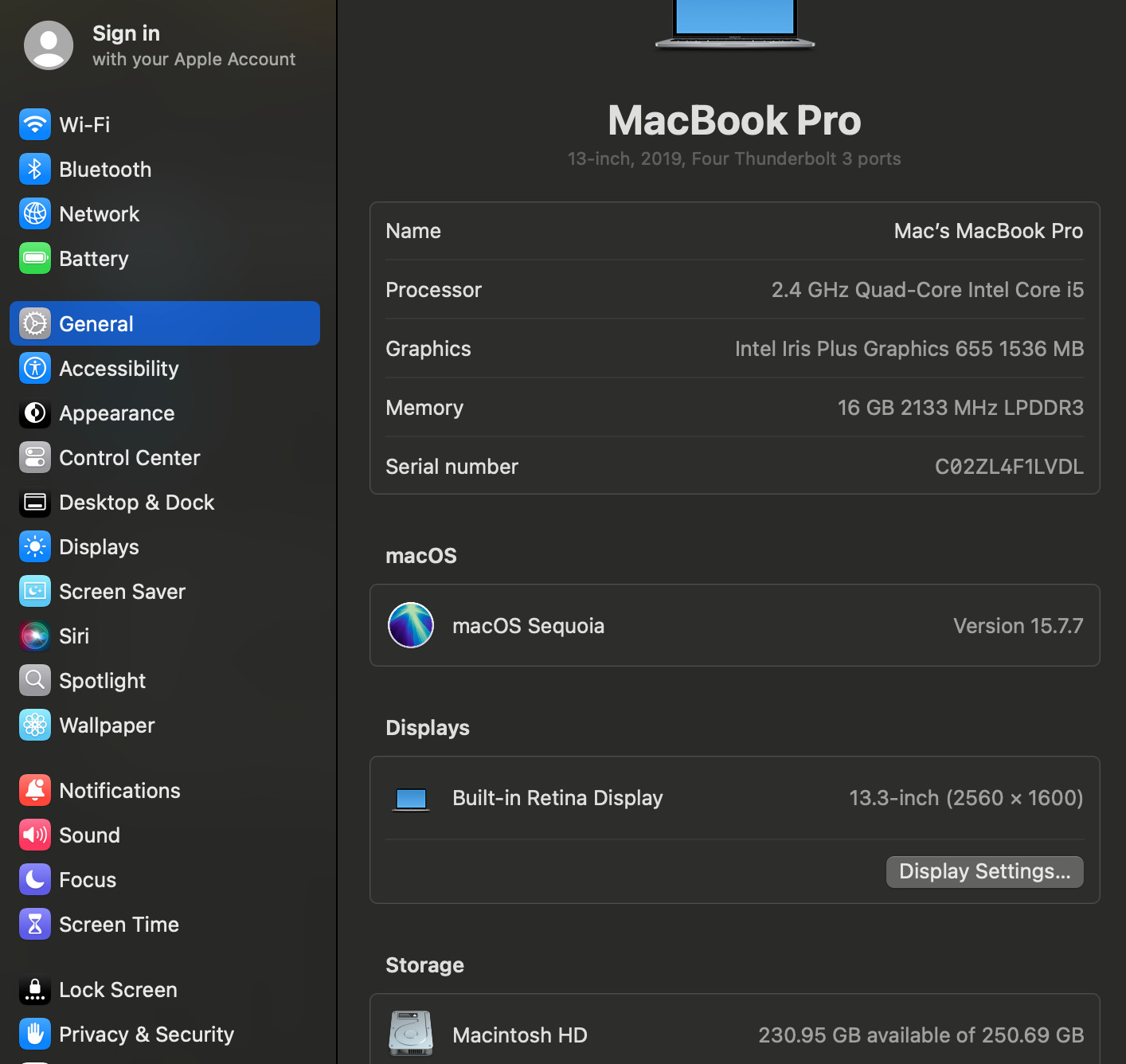Image resolution: width=1126 pixels, height=1064 pixels.
Task: Click the 13-inch, 2019 model subtitle
Action: 734,158
